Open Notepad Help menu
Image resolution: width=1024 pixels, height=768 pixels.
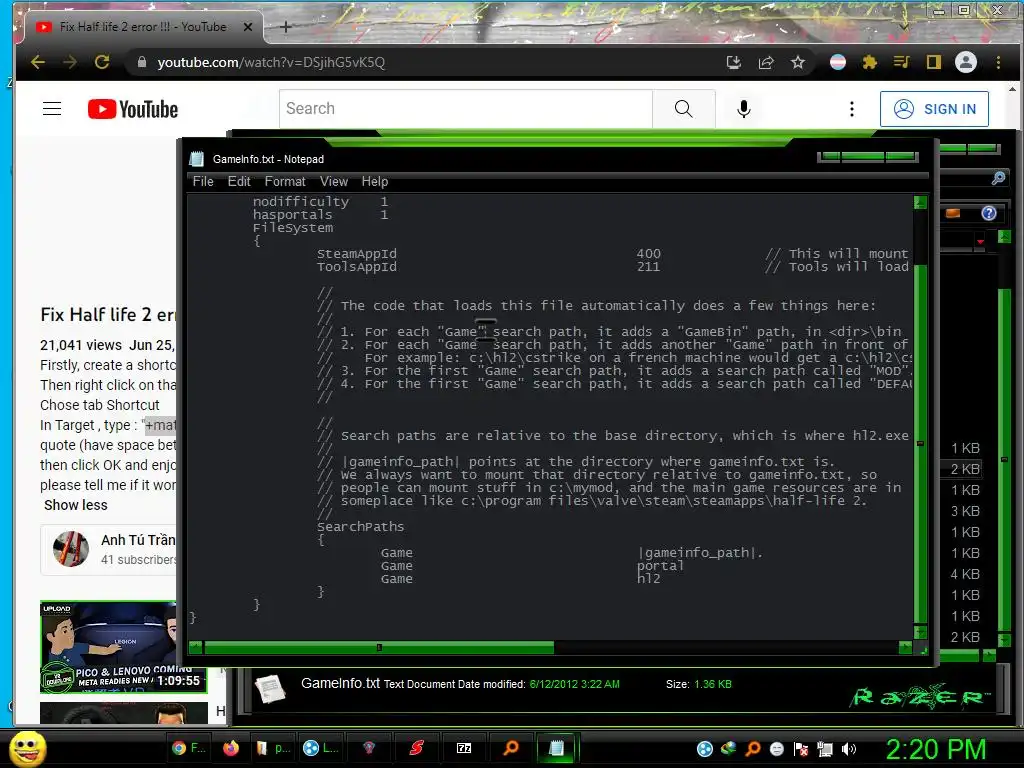tap(375, 182)
